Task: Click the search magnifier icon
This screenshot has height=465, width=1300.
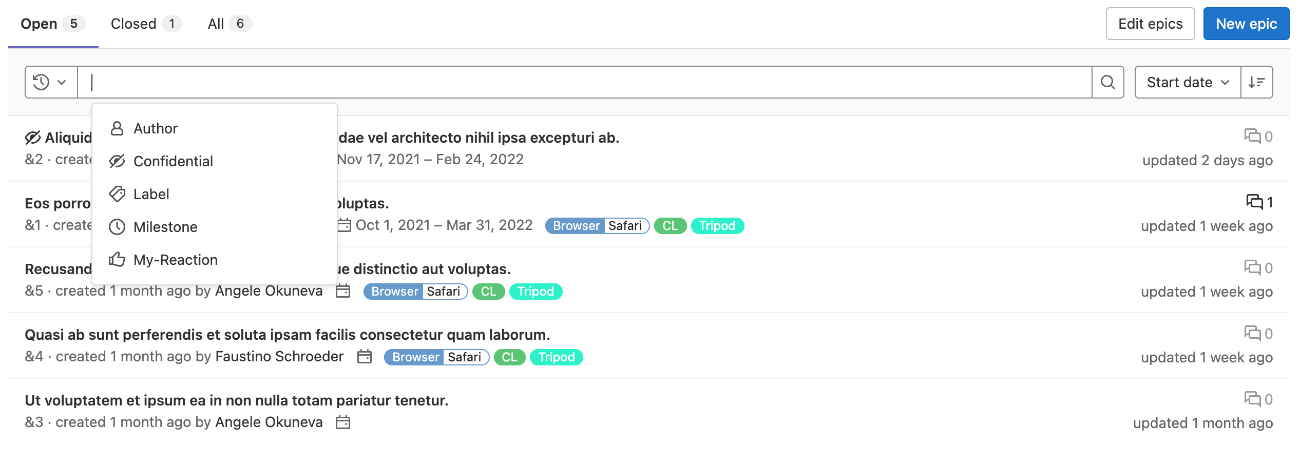Action: [x=1107, y=83]
